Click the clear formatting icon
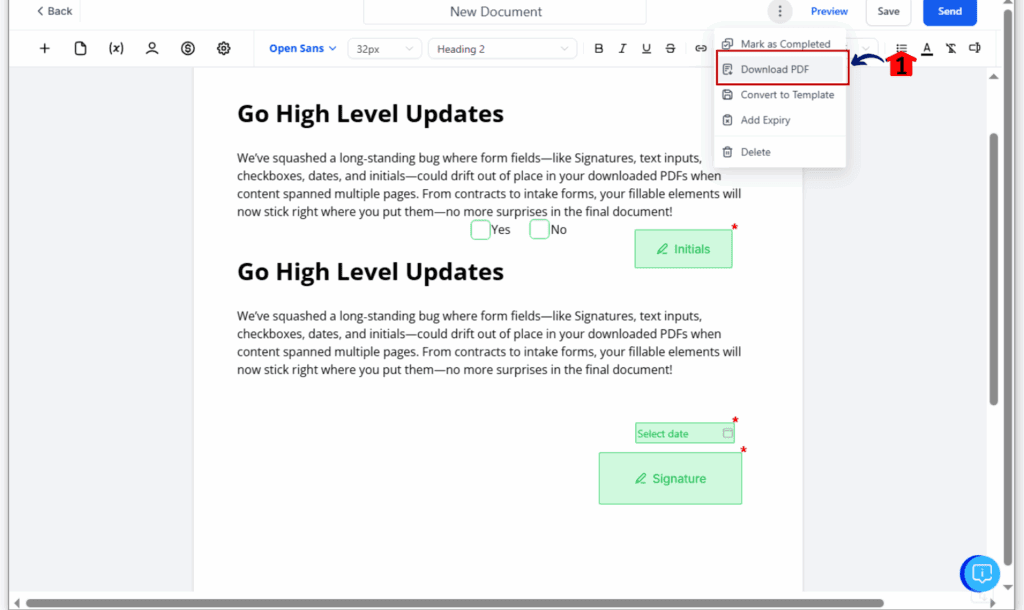This screenshot has height=610, width=1024. [951, 48]
